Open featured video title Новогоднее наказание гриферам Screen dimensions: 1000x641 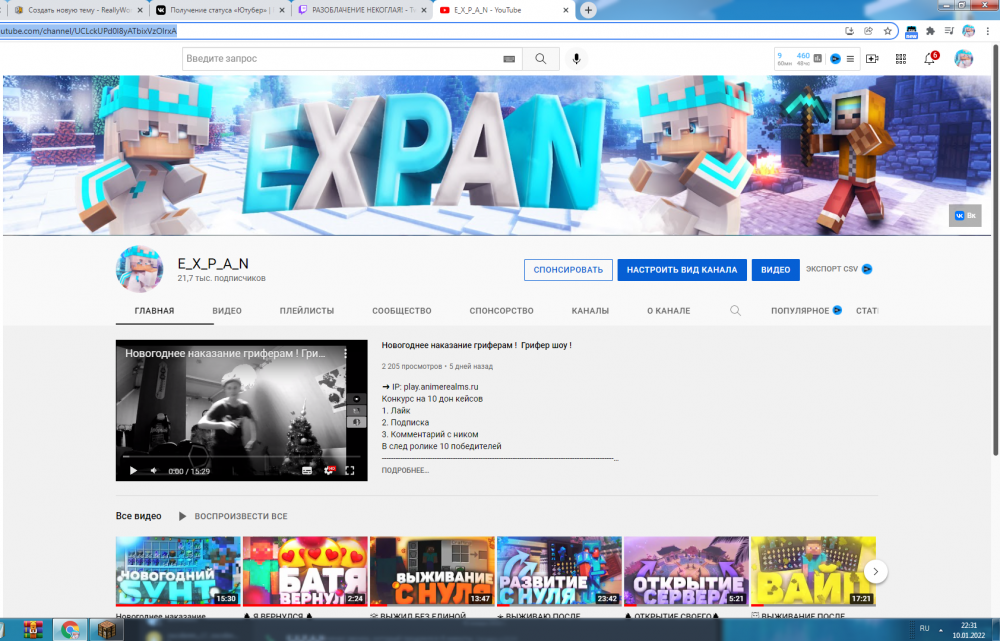click(476, 345)
